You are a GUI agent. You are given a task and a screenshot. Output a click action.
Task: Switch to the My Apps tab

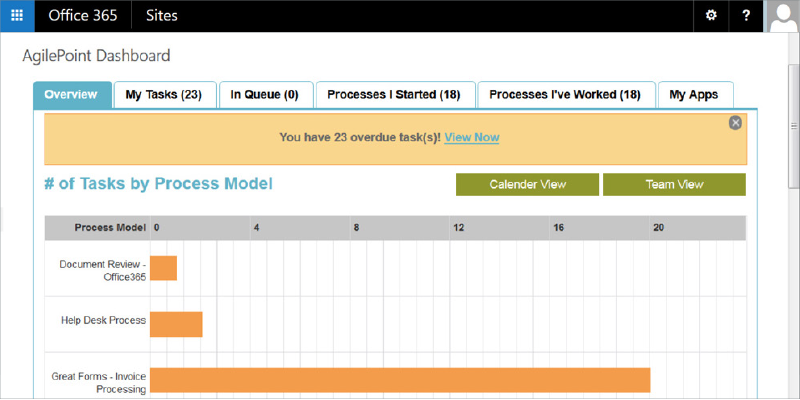coord(695,95)
